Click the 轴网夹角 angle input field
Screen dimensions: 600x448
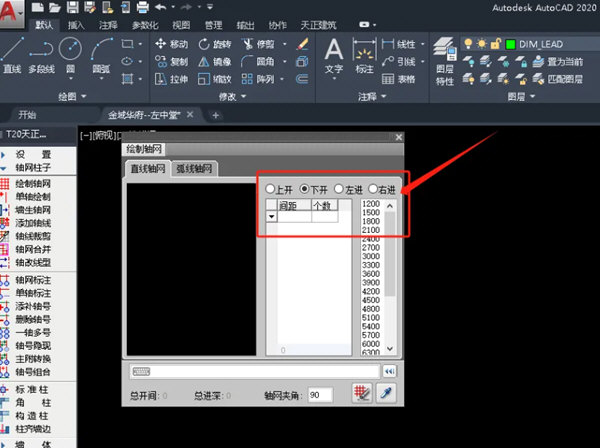tap(320, 395)
